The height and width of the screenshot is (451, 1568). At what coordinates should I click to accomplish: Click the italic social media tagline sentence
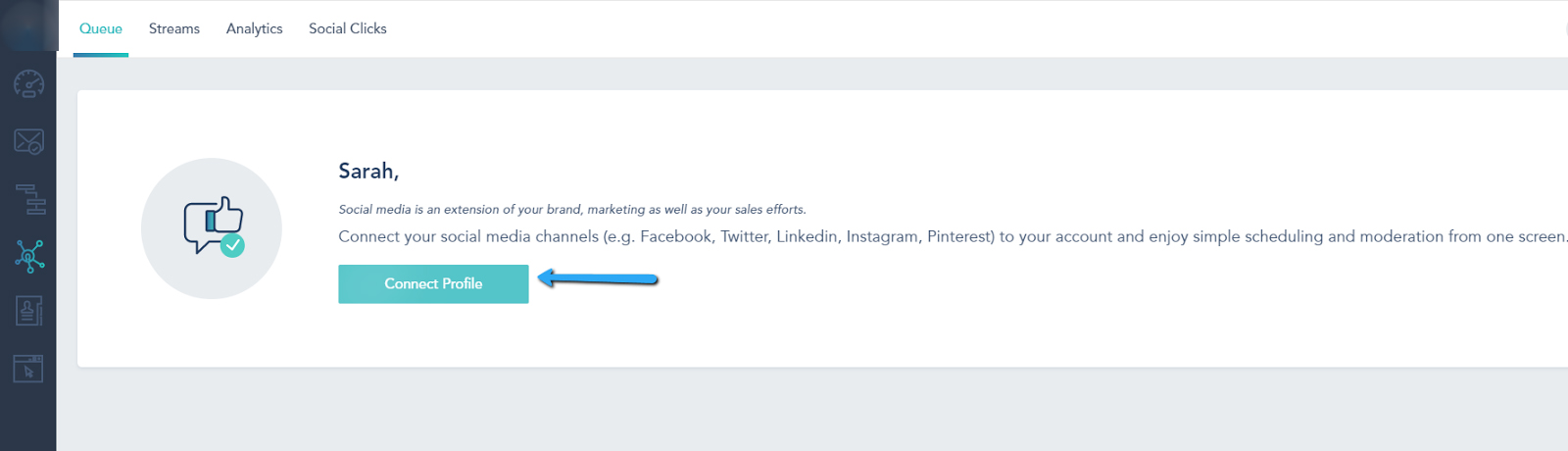pos(572,209)
